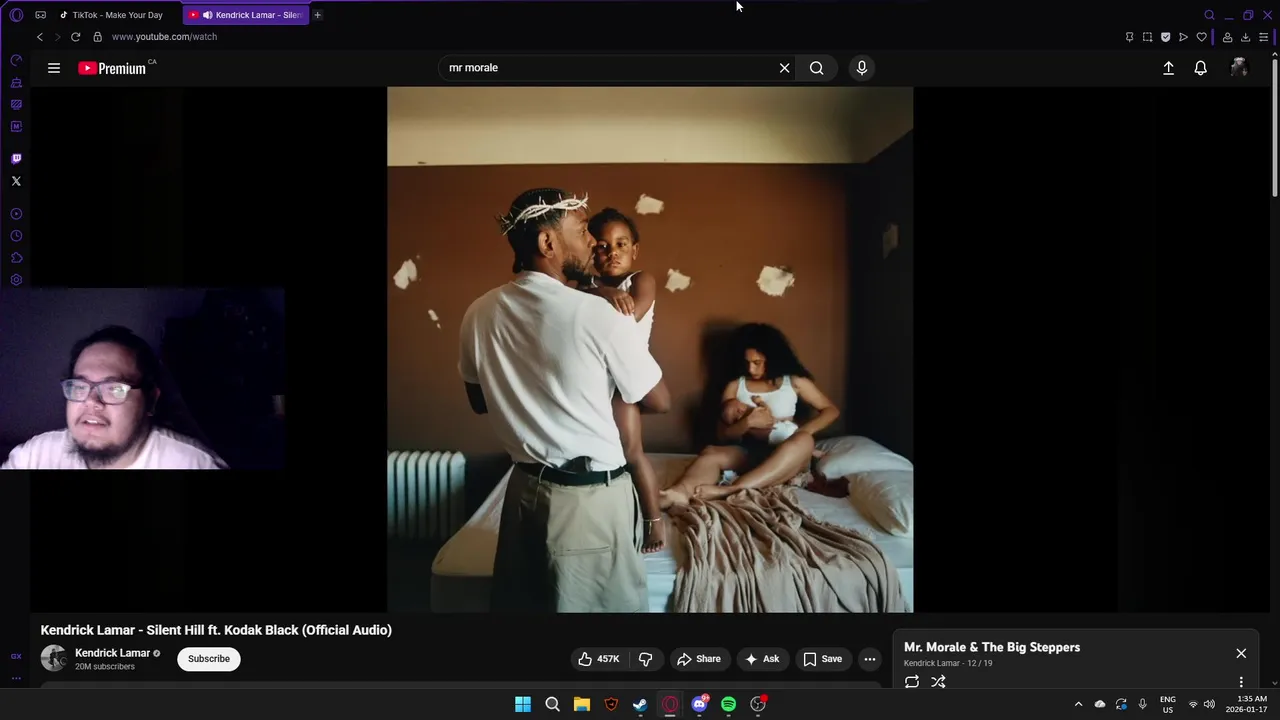Show hidden system tray icons
Viewport: 1280px width, 720px height.
1078,704
